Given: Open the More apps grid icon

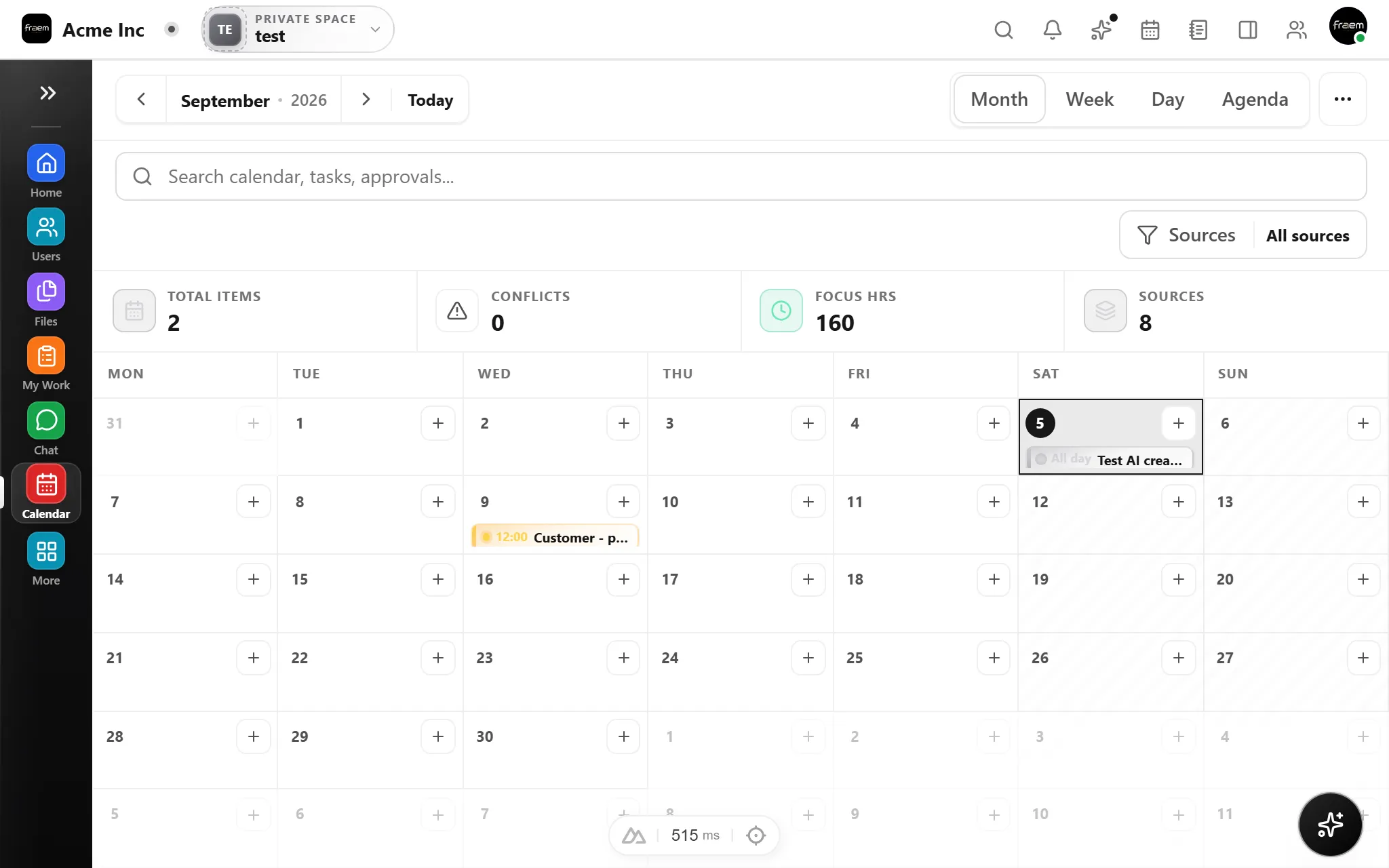Looking at the screenshot, I should coord(46,551).
